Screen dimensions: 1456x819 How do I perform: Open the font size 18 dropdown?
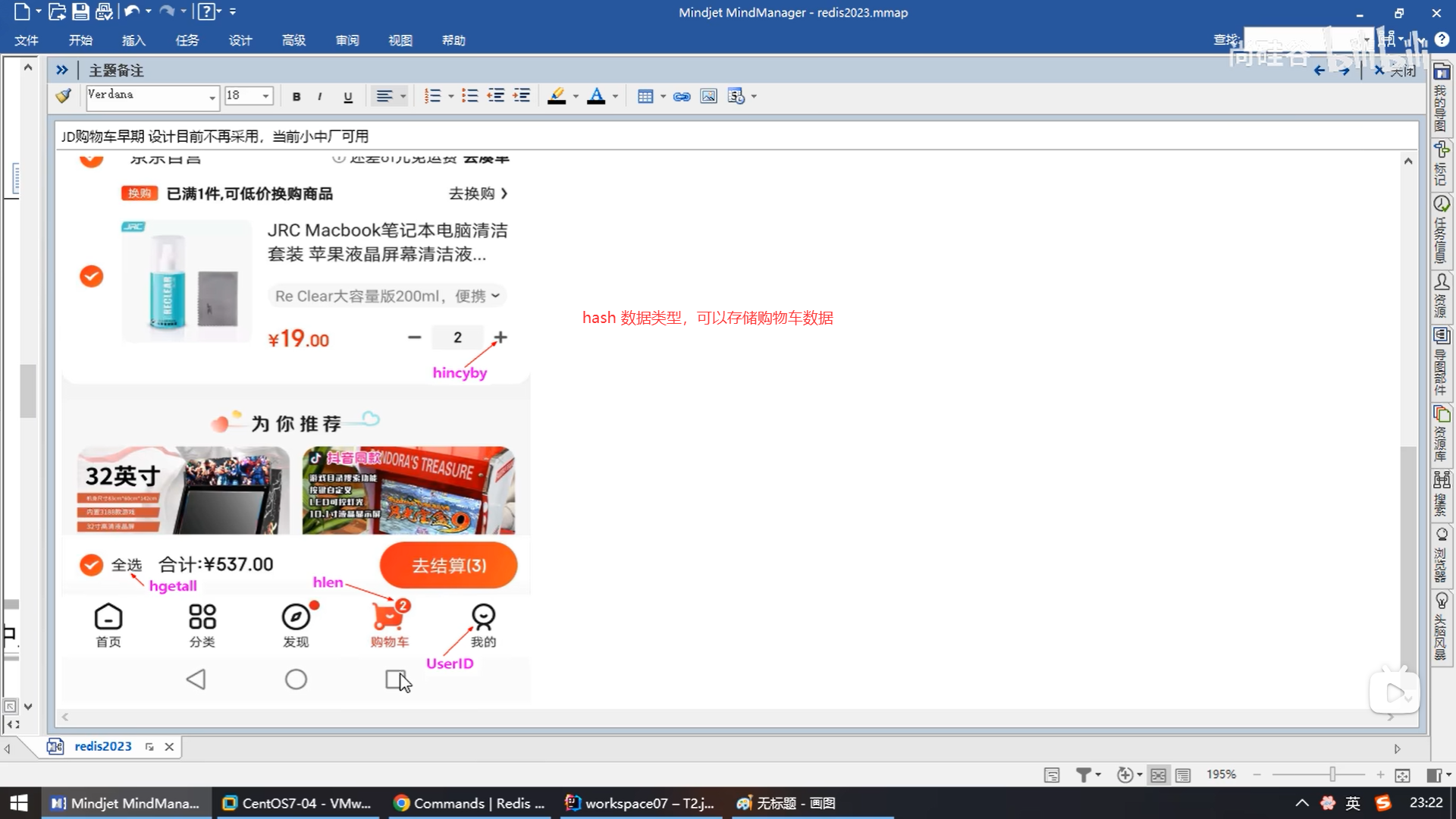pyautogui.click(x=265, y=96)
